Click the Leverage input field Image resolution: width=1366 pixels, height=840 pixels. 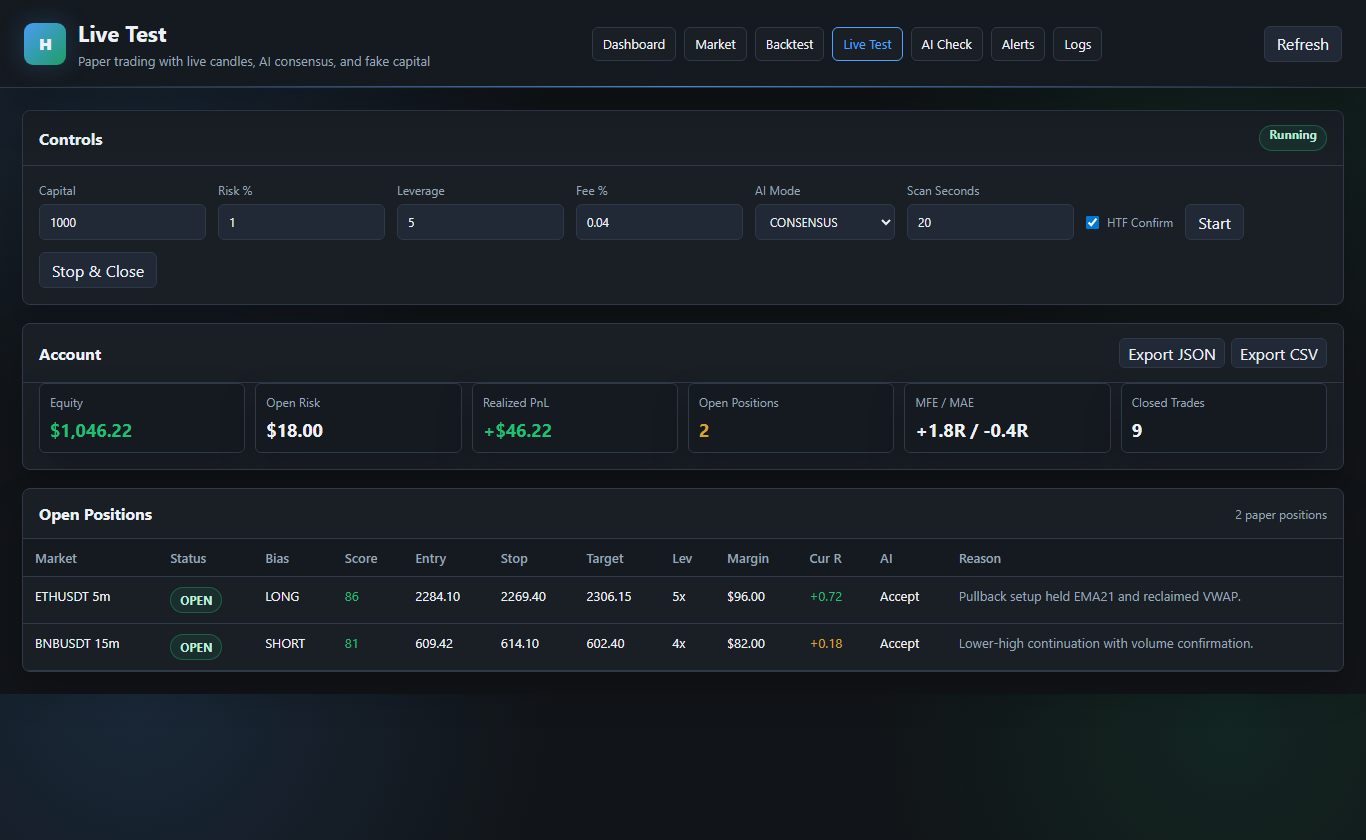[480, 222]
